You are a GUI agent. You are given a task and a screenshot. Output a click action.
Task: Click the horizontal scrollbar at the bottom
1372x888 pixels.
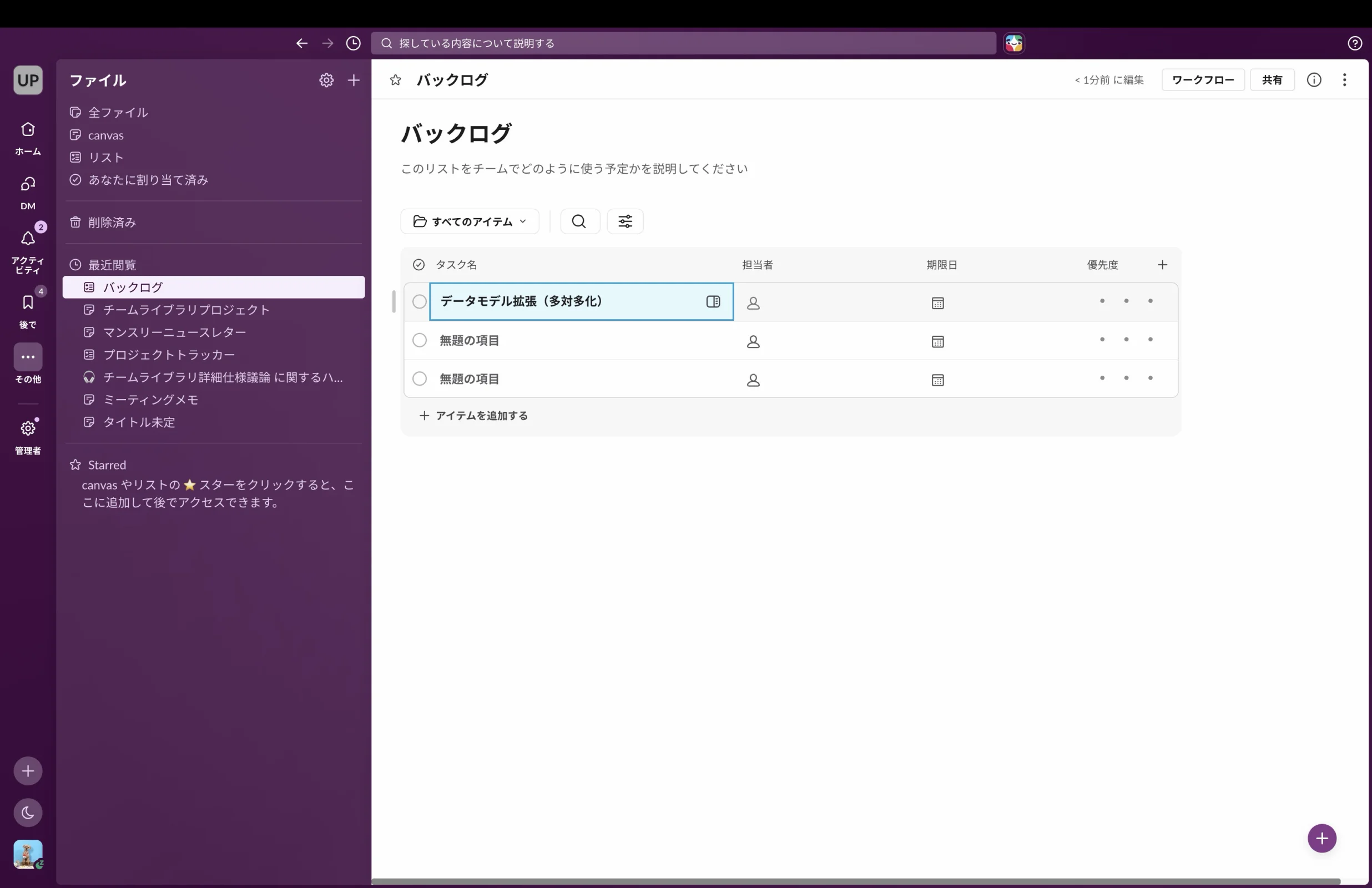[855, 882]
